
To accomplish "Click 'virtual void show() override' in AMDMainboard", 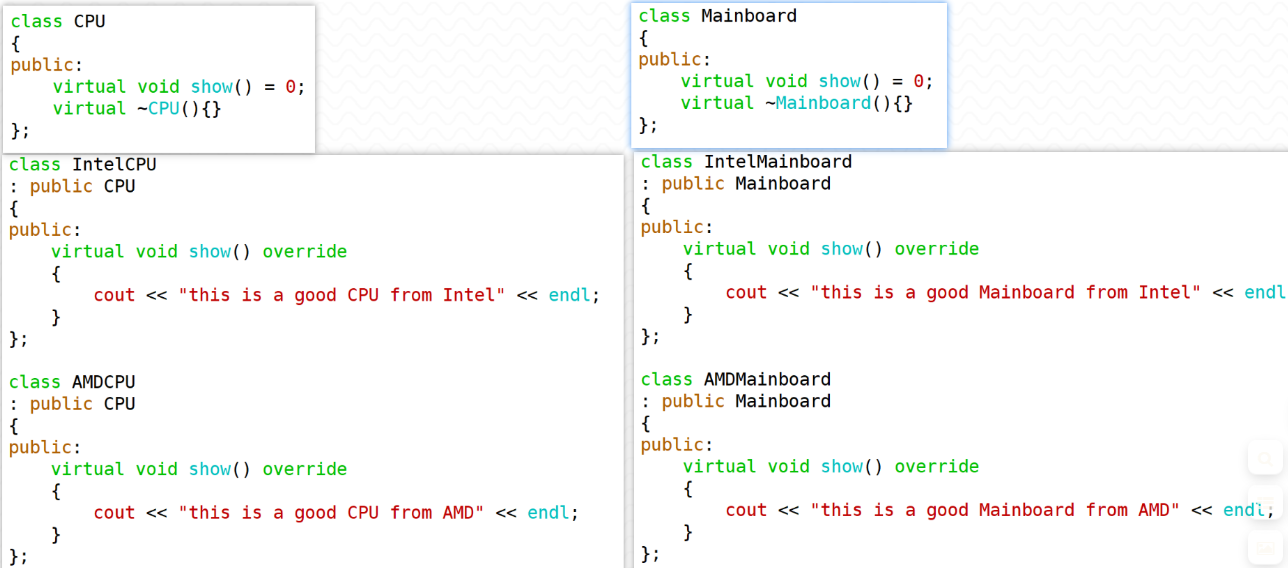I will [x=831, y=467].
